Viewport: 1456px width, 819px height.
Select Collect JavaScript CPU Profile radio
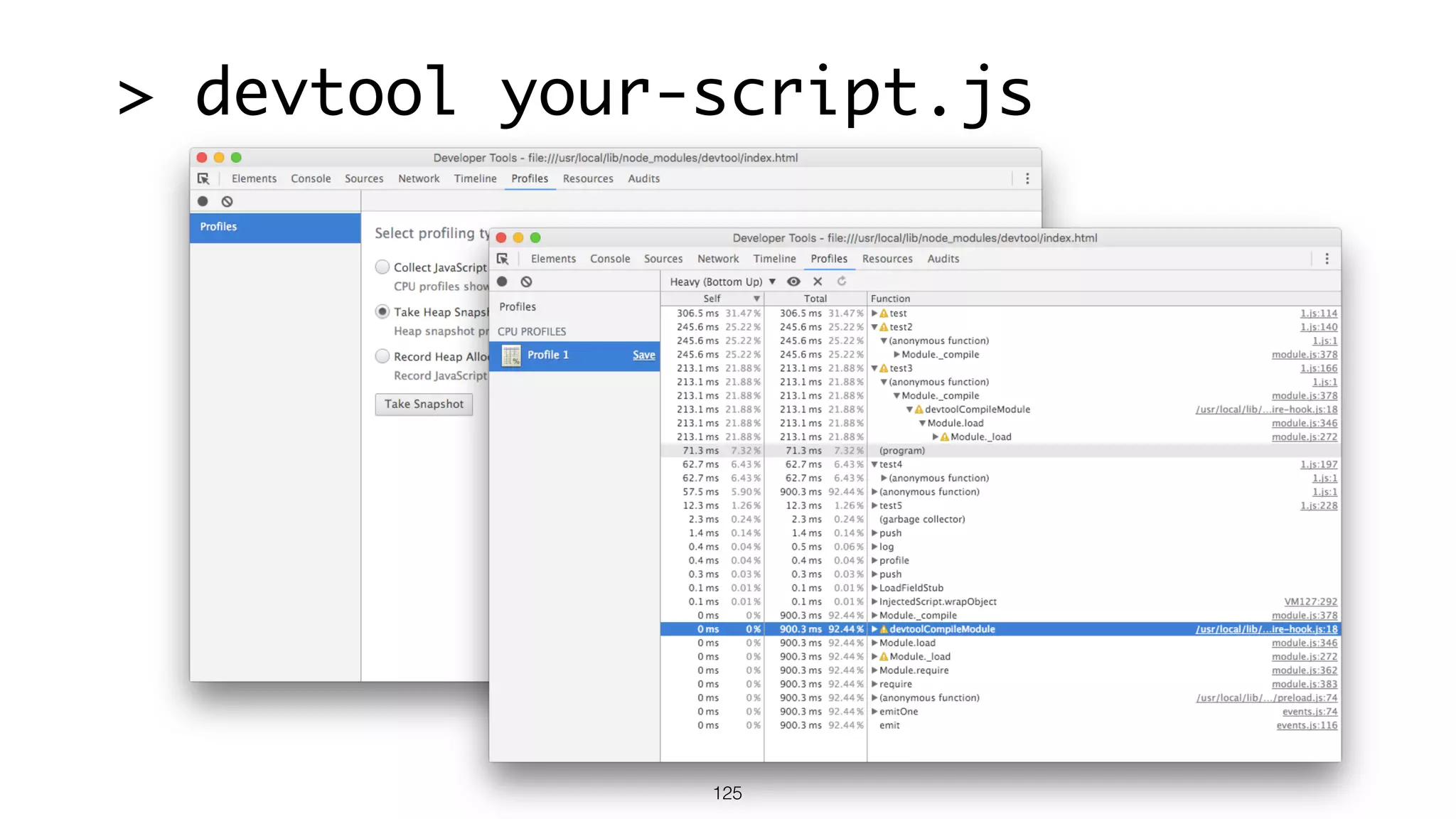pos(382,267)
